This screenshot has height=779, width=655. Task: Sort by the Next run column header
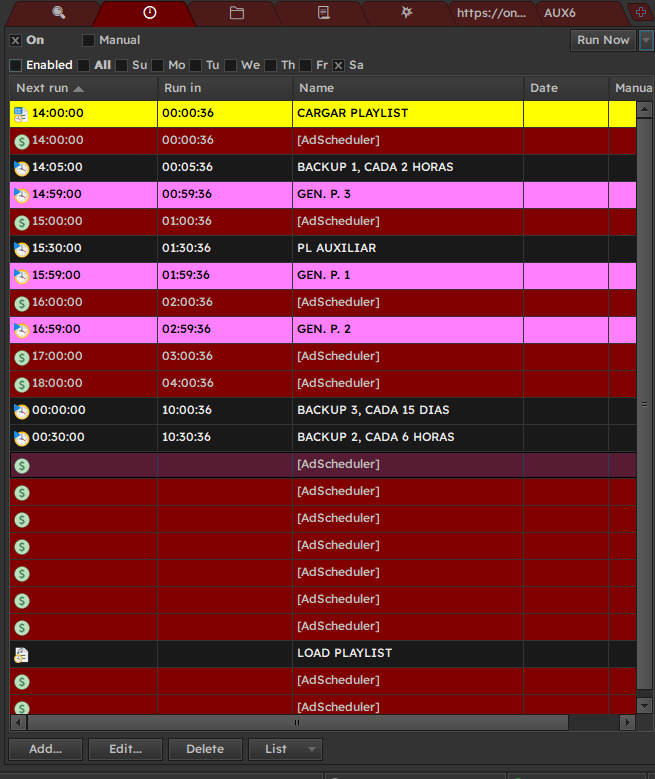point(50,88)
